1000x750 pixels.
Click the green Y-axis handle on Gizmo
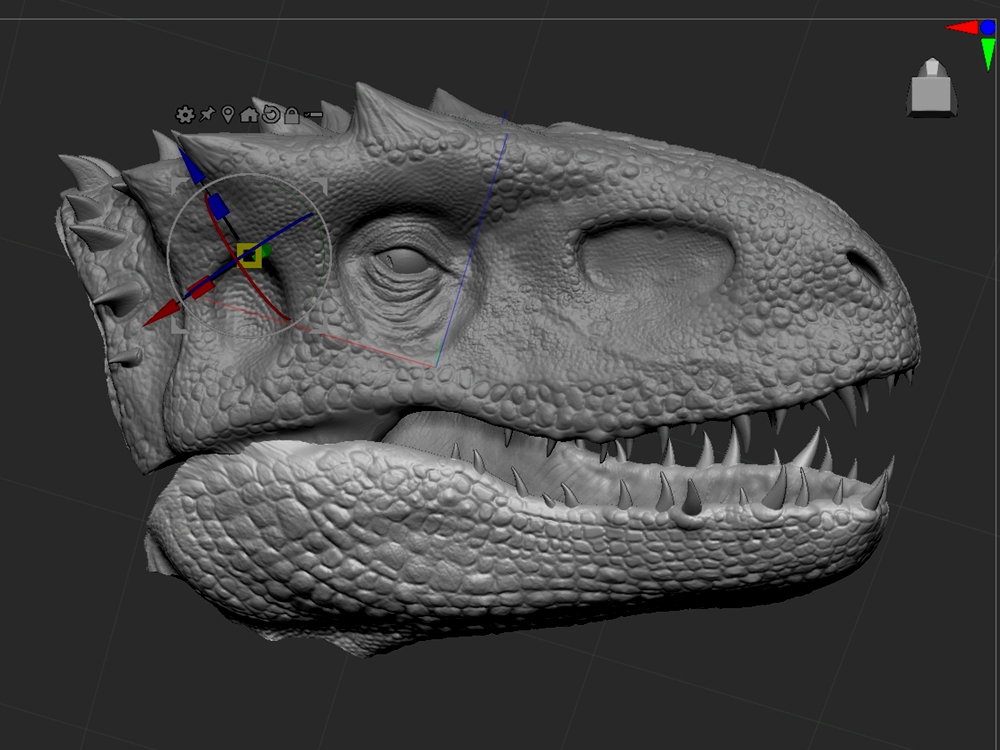[267, 249]
